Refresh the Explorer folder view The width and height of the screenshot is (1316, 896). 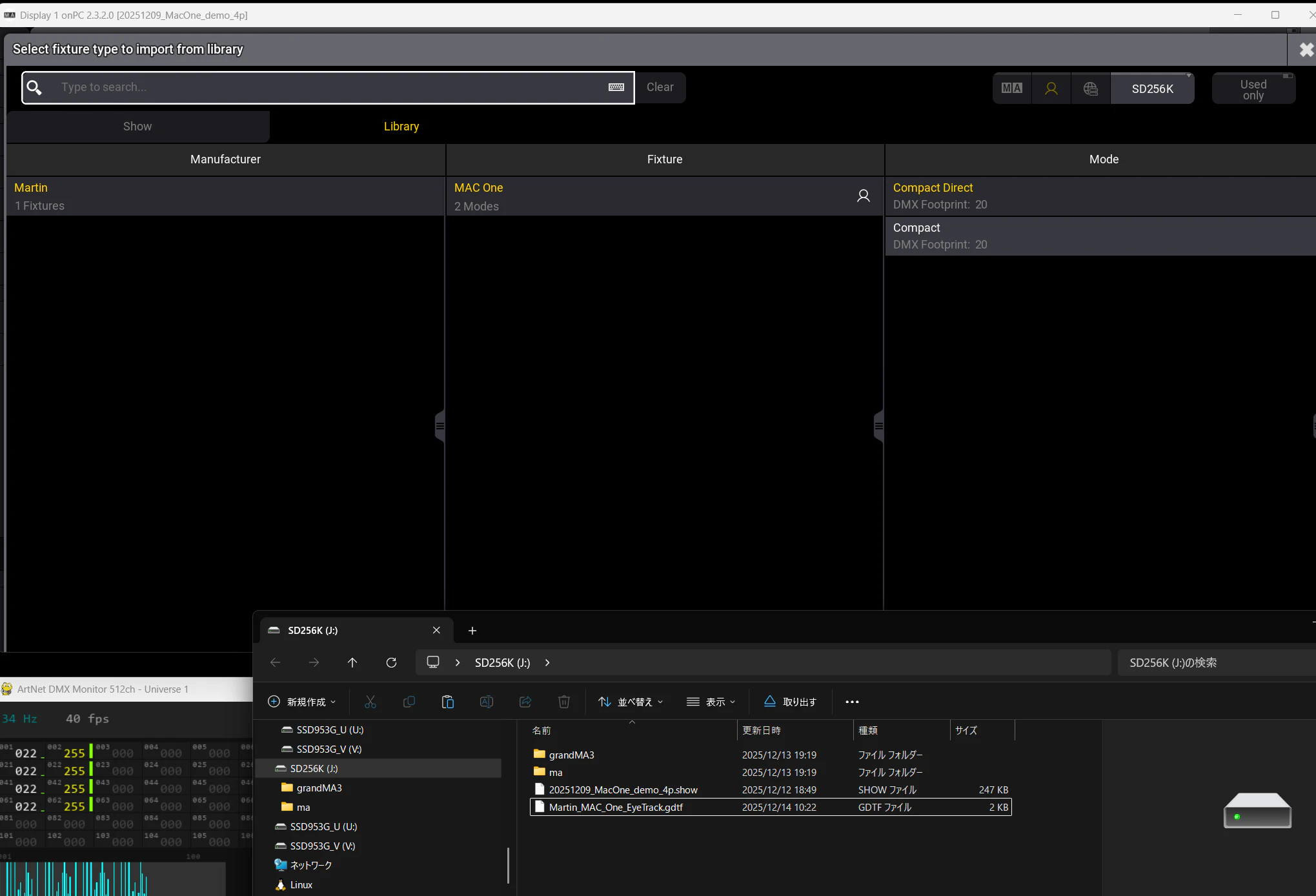tap(391, 662)
